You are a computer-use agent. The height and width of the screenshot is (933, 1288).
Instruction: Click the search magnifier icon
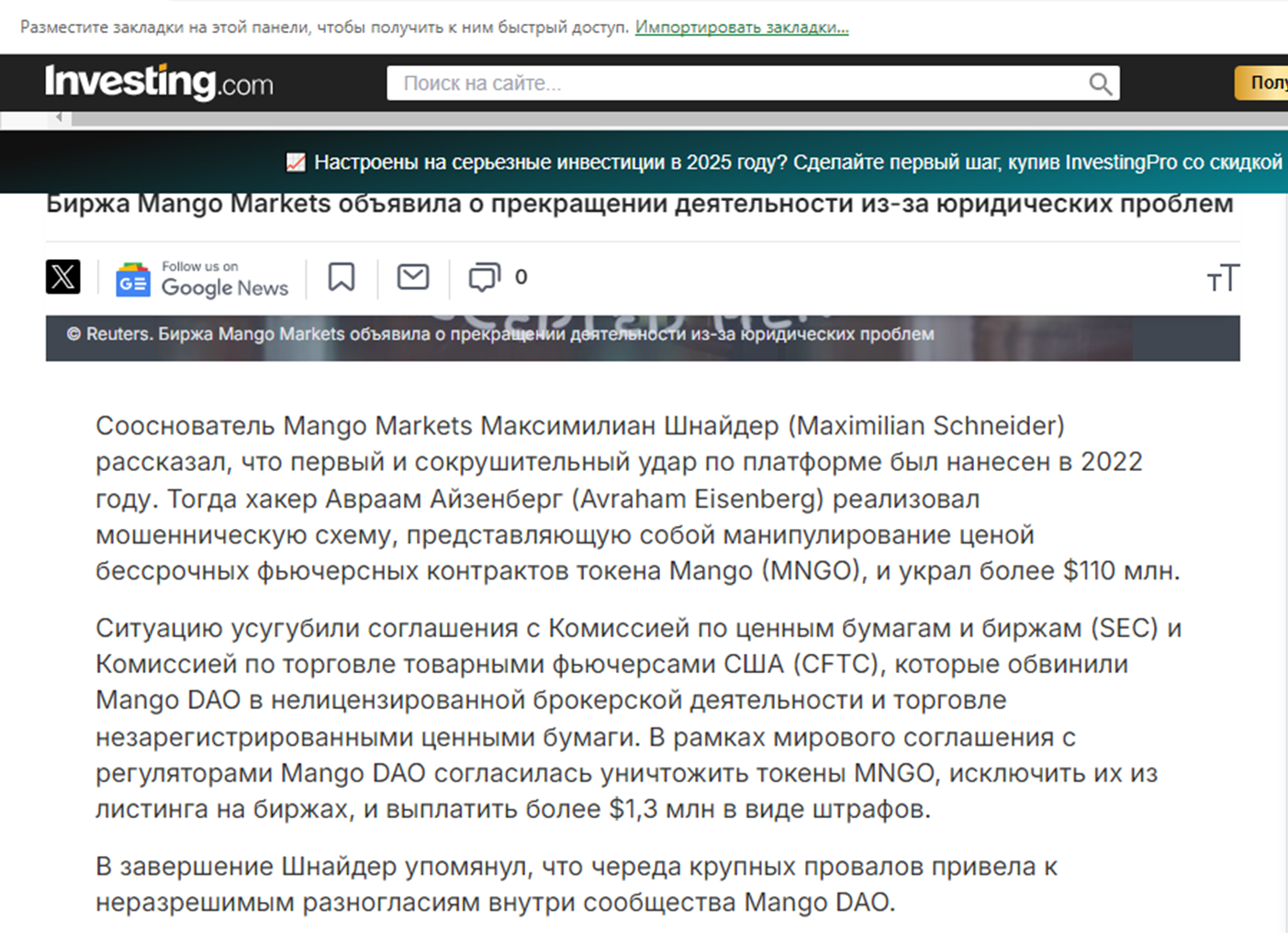point(1100,84)
